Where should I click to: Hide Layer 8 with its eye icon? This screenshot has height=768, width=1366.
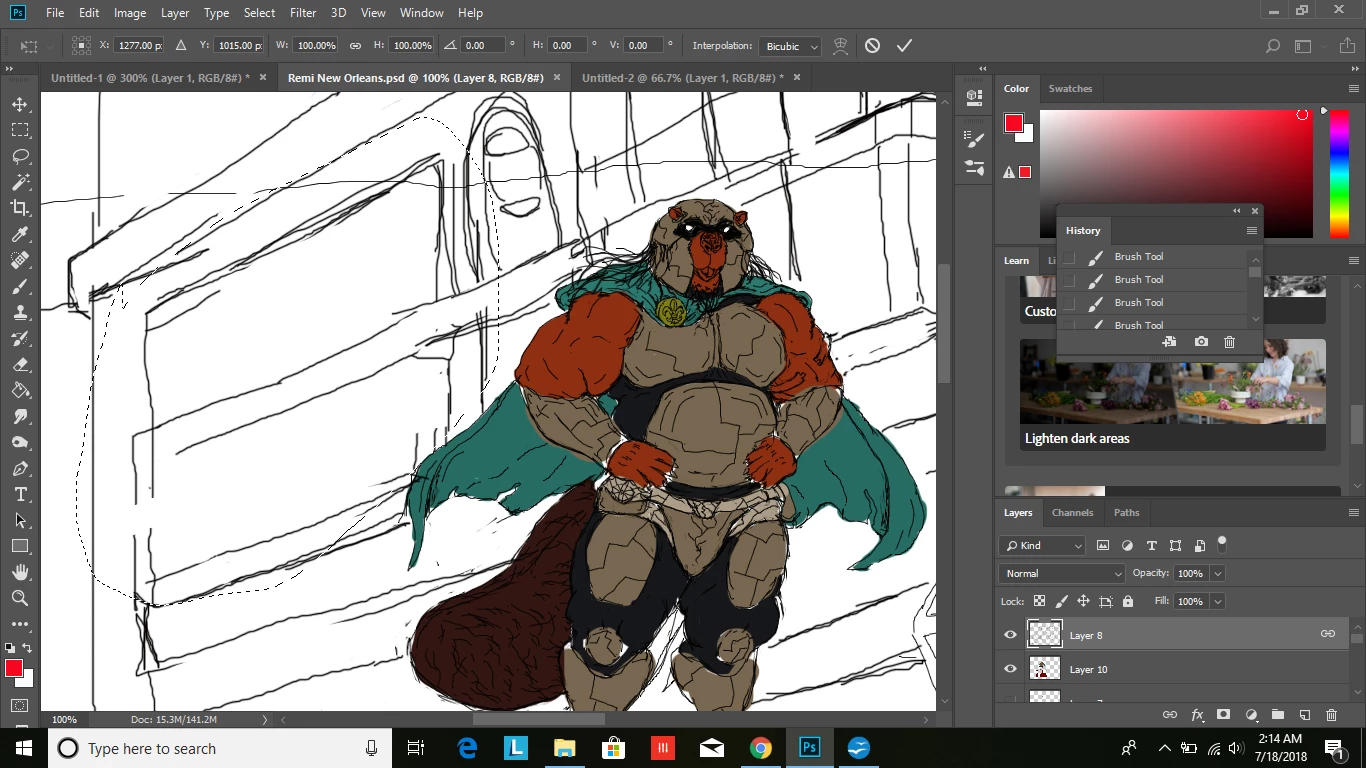1010,635
